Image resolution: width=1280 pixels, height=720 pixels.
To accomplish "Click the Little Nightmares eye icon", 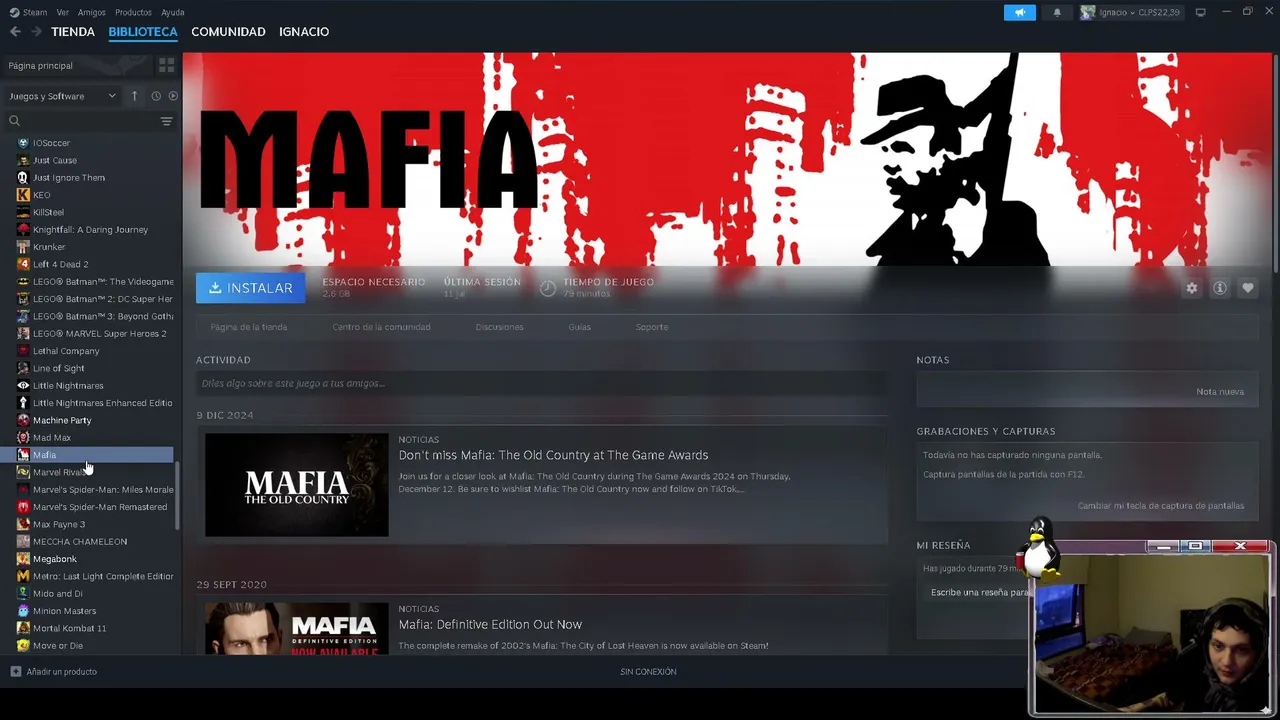I will (23, 385).
